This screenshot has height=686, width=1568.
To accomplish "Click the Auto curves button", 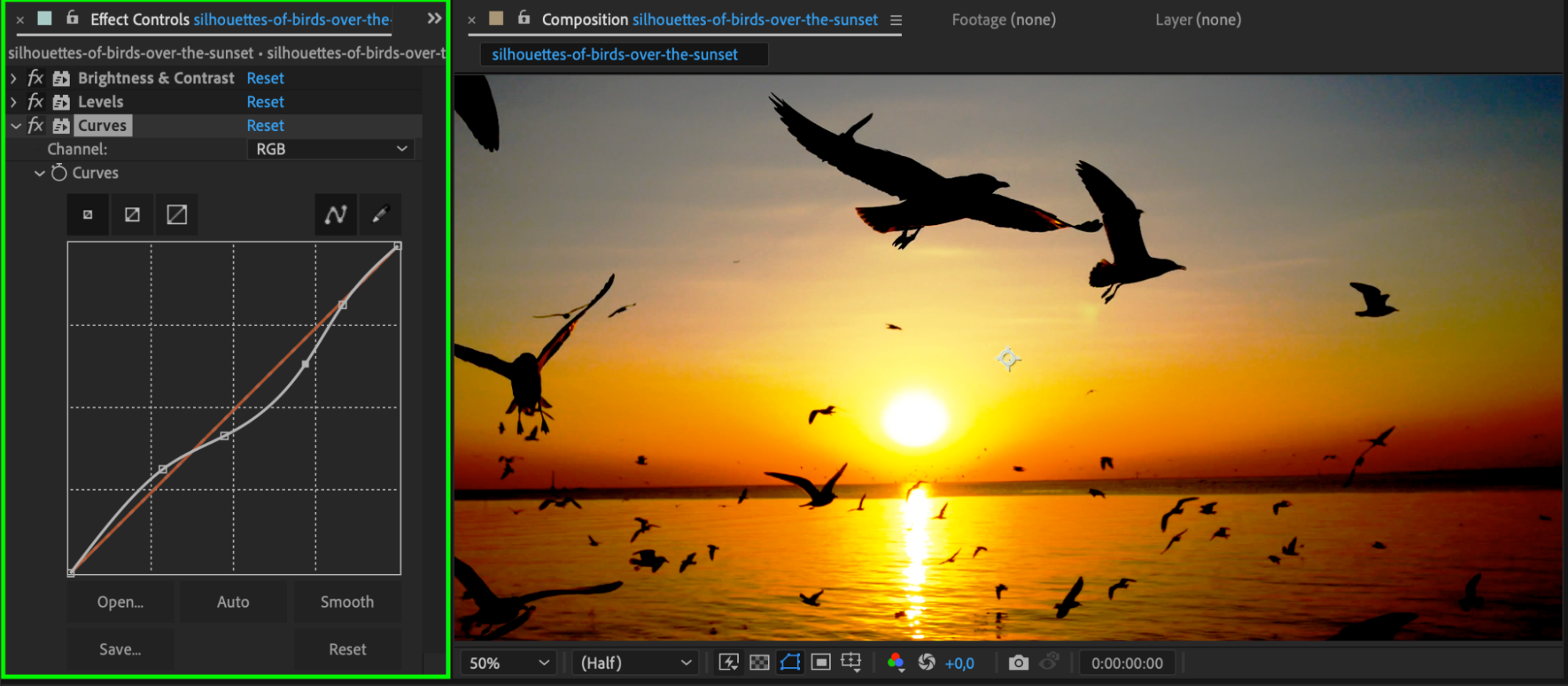I will tap(233, 602).
